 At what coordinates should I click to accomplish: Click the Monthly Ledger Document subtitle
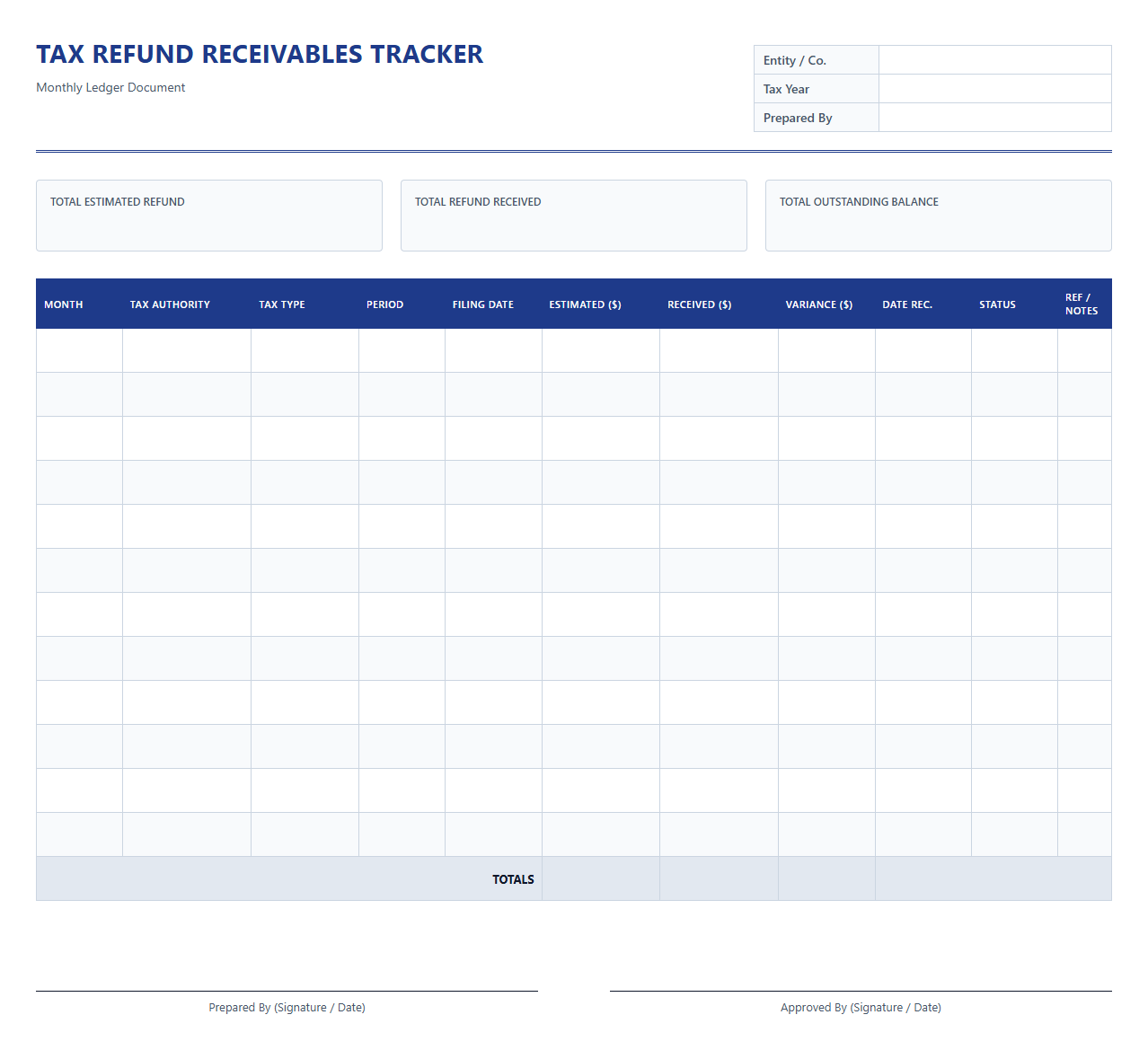110,87
